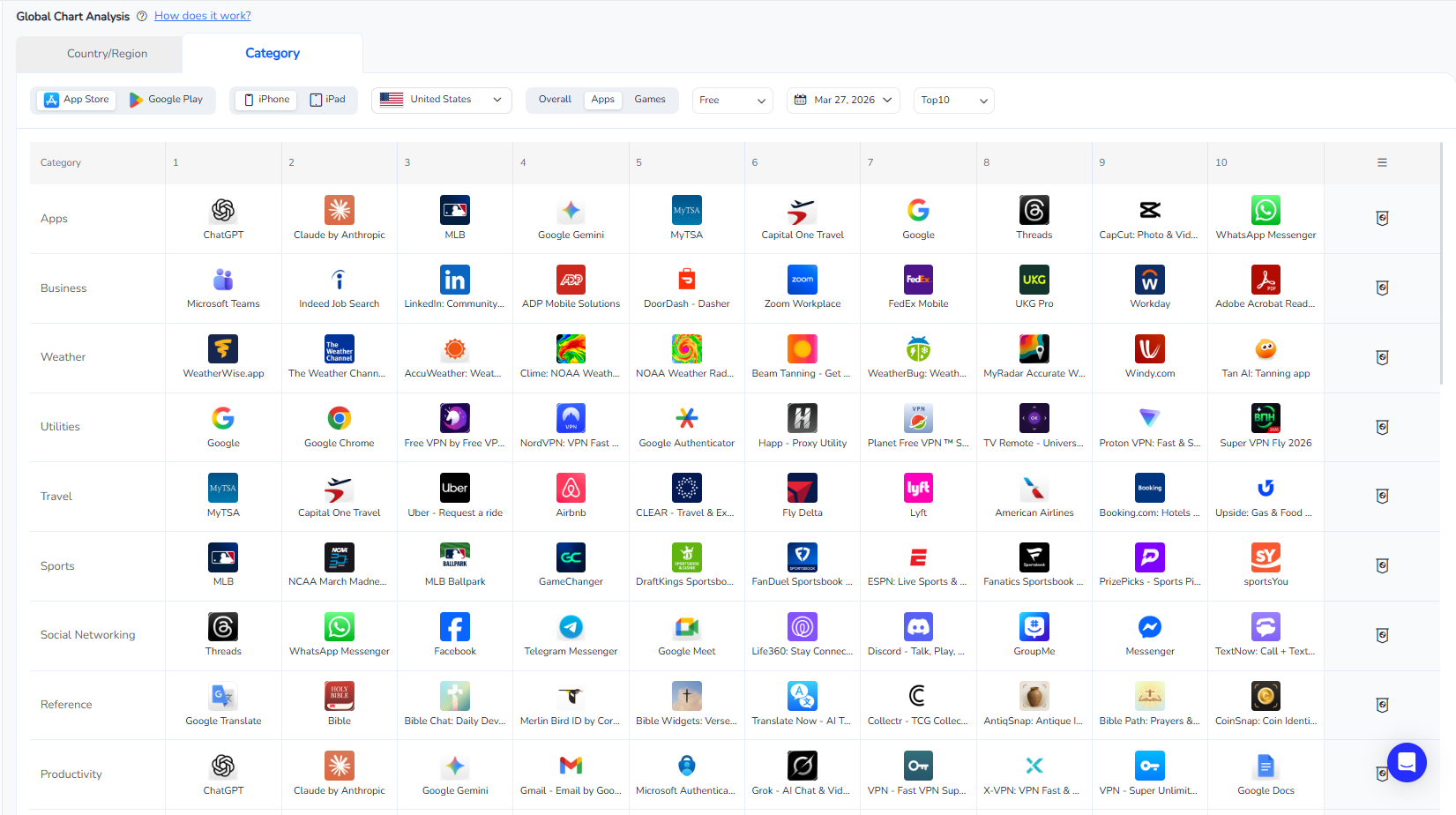Screen dimensions: 1456x815
Task: Select the iPad device option
Action: coord(327,100)
